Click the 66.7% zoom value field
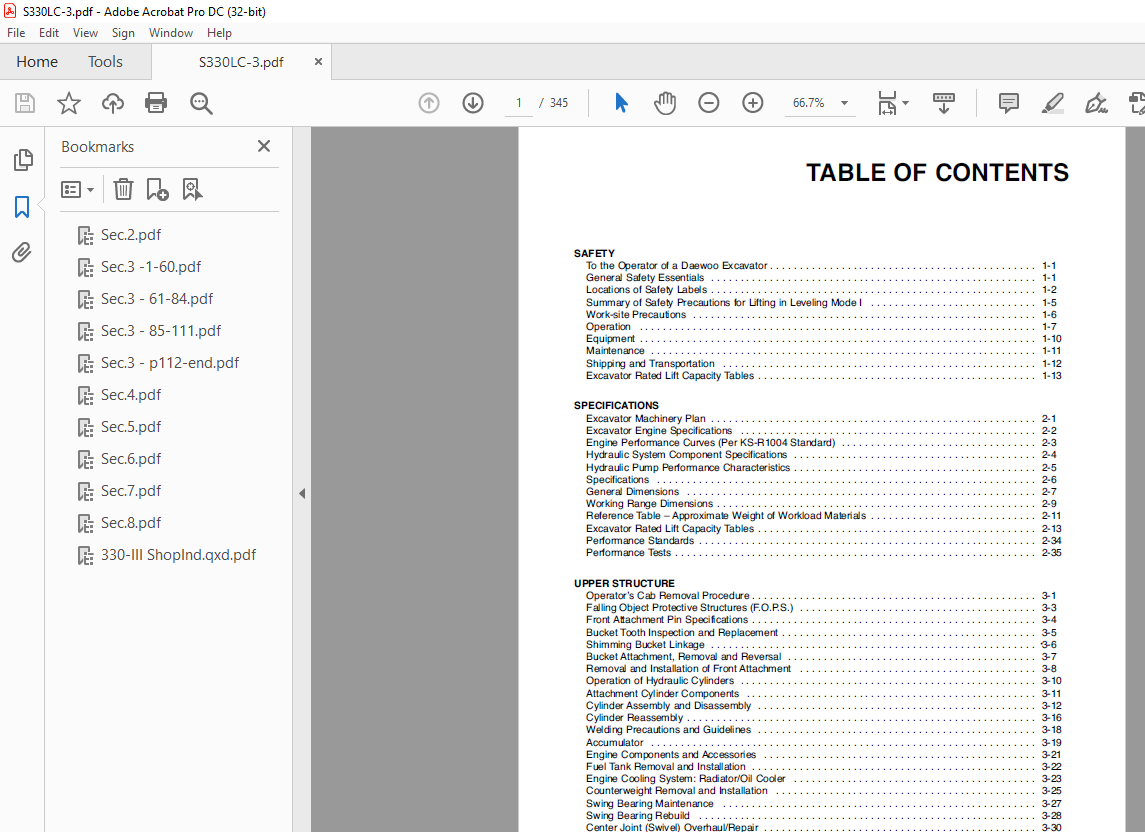 click(x=809, y=103)
